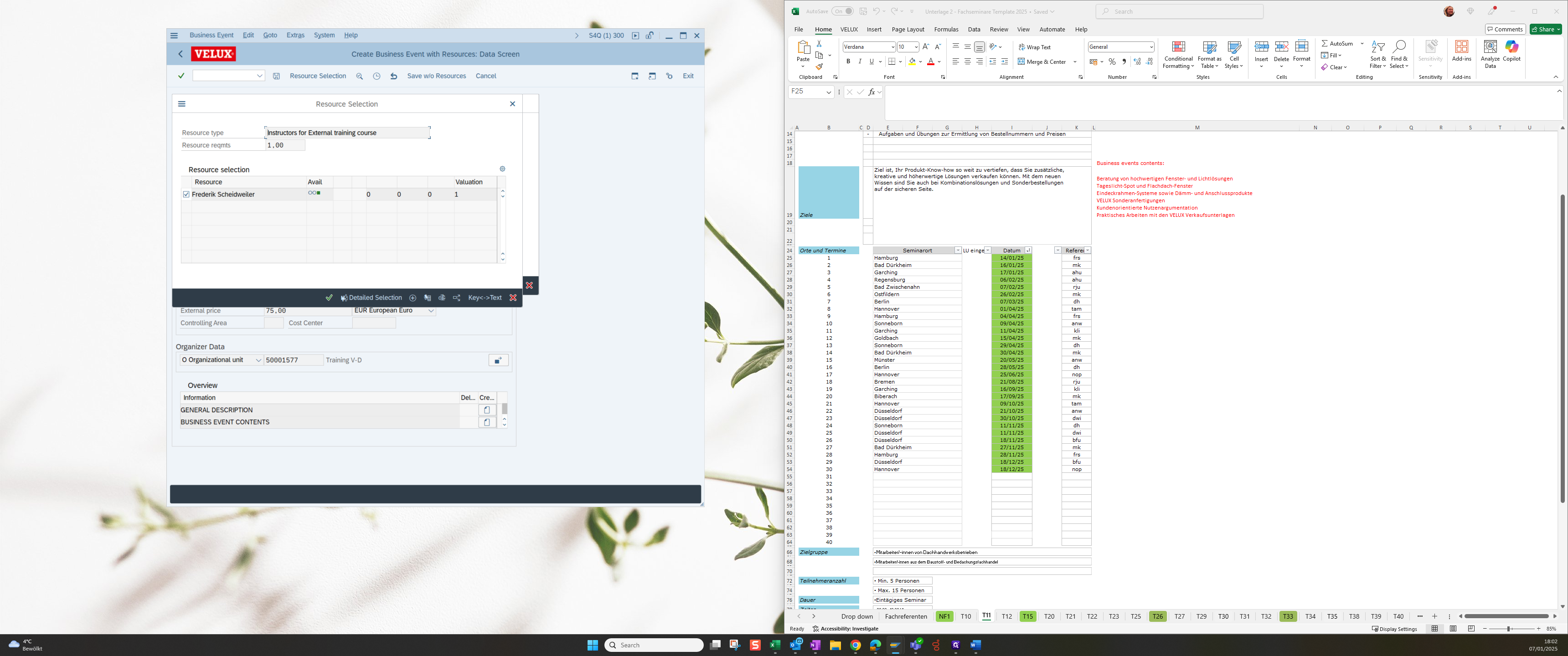
Task: Click the Excel zoom slider handle
Action: [x=1508, y=629]
